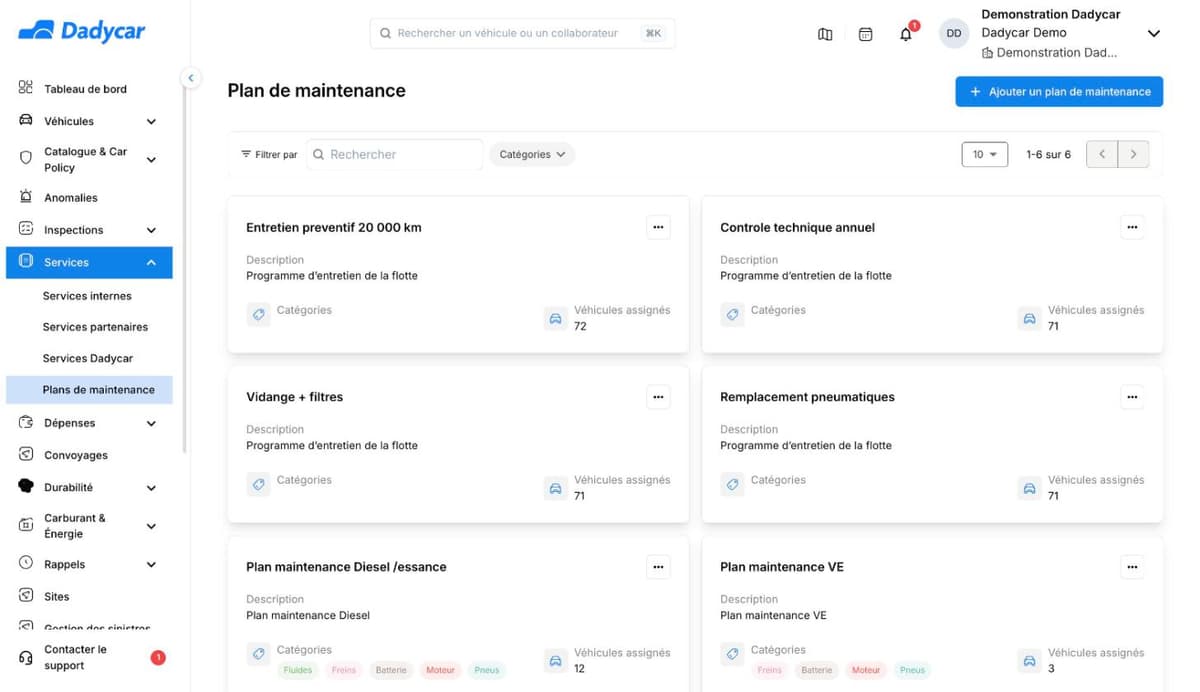Click the support headset icon
The width and height of the screenshot is (1200, 692).
click(x=26, y=657)
